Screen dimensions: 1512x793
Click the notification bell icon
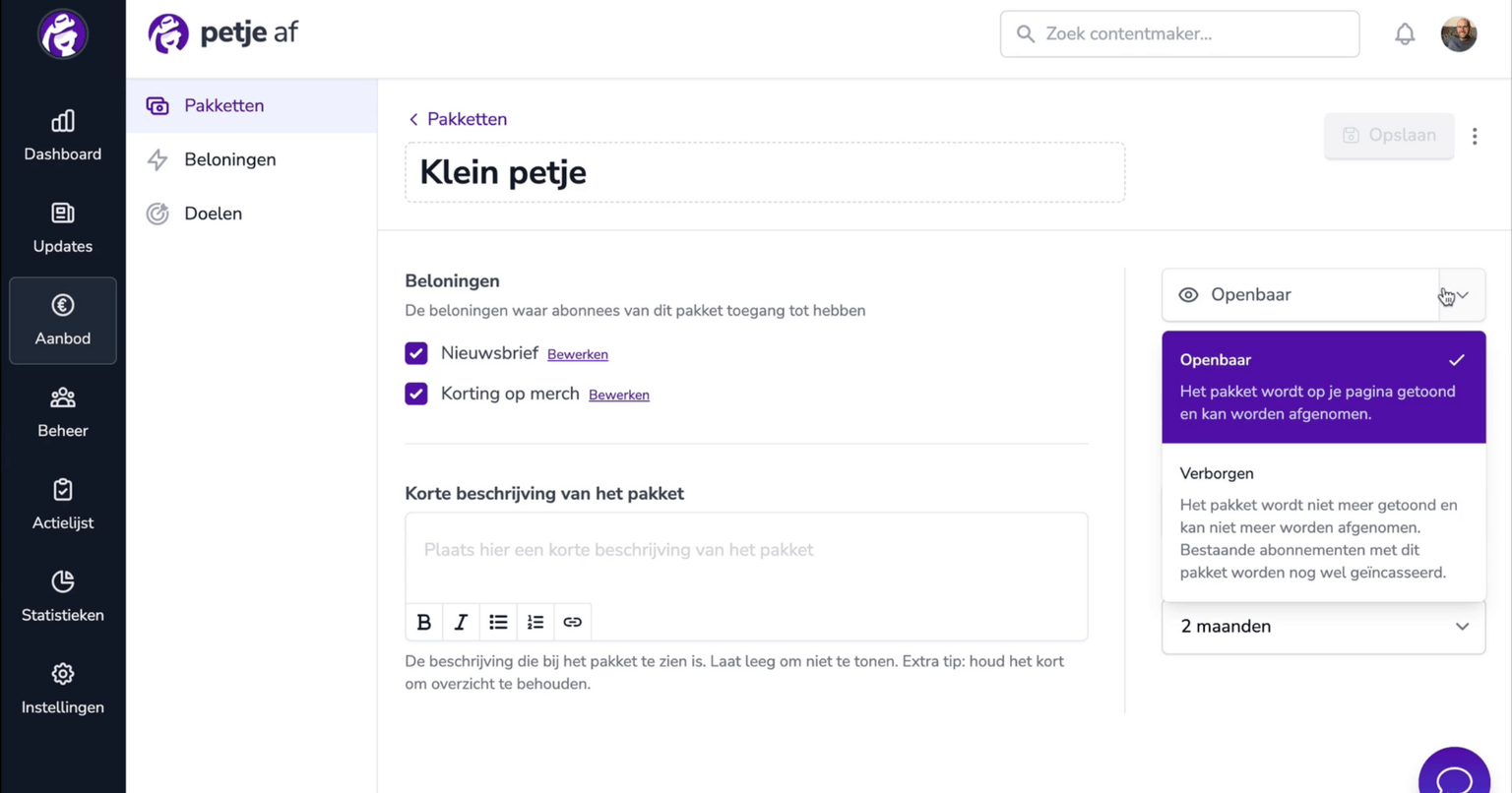click(x=1405, y=34)
